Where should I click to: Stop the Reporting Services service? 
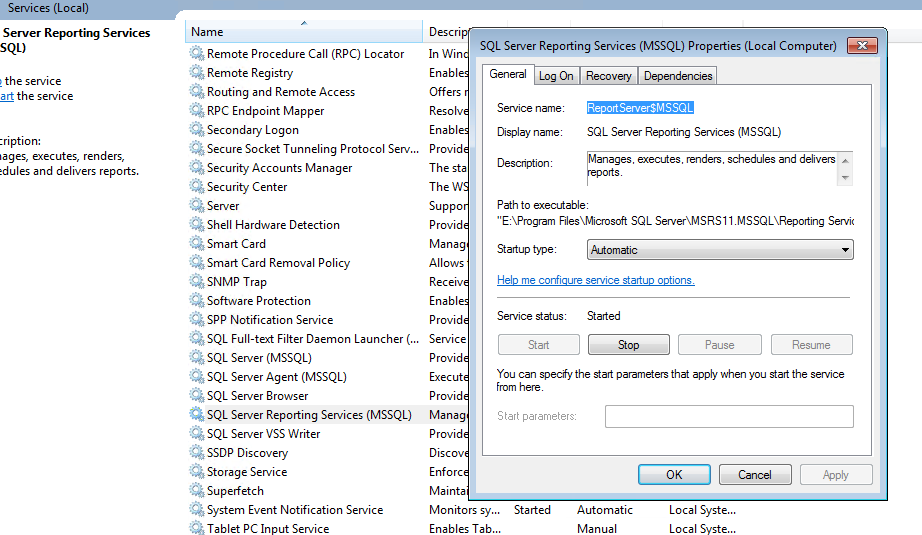tap(629, 345)
